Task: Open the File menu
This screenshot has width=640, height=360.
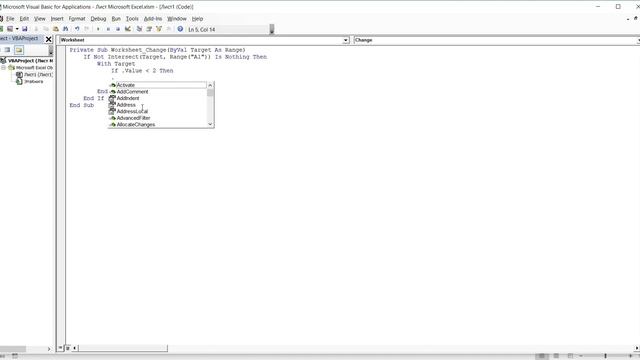Action: [10, 19]
